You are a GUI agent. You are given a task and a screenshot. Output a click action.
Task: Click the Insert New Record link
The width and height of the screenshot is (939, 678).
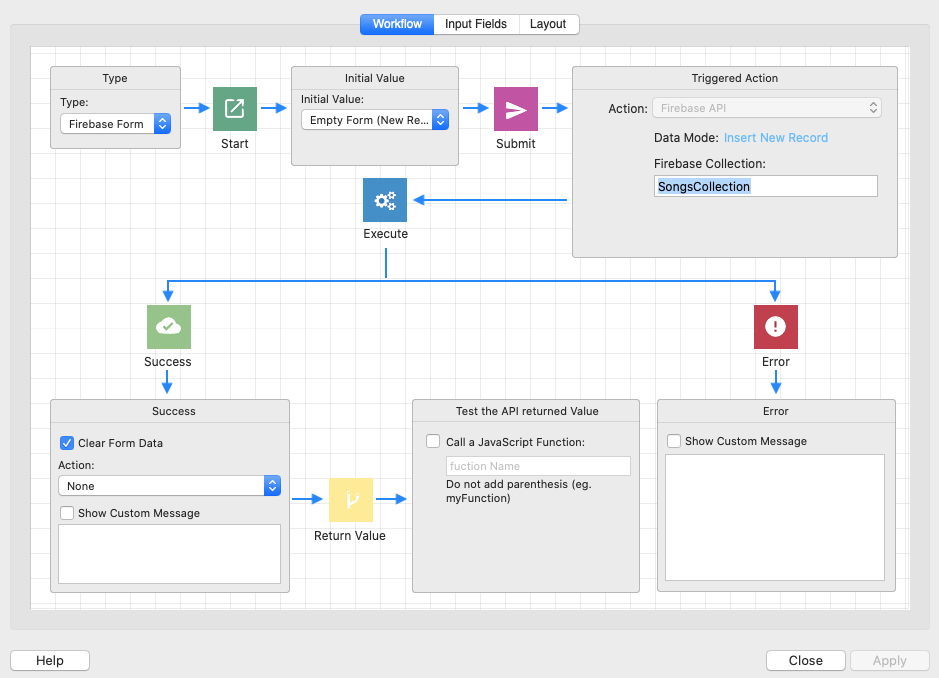pos(776,138)
